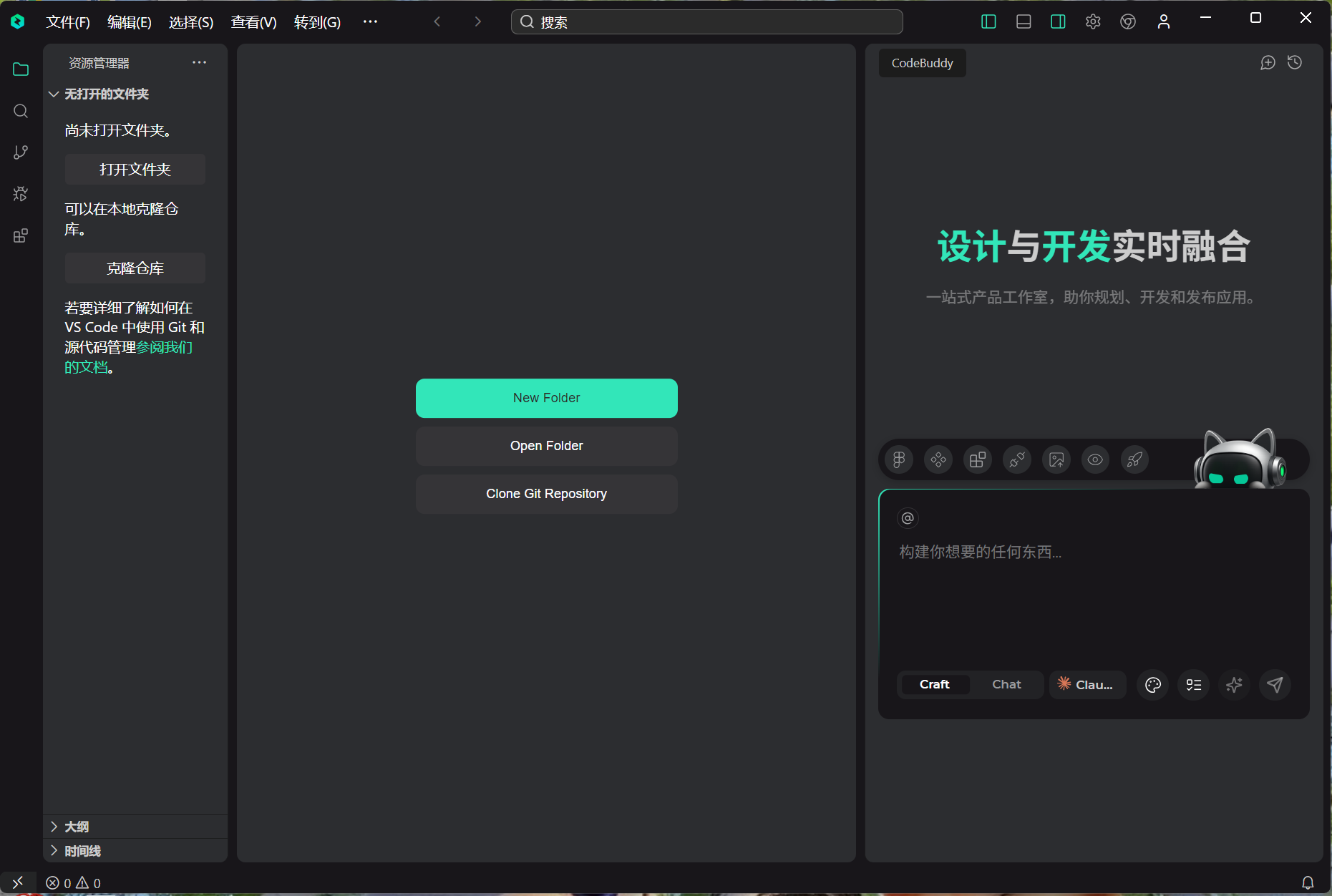Open the 查看(V) menu
The image size is (1332, 896).
coord(253,21)
